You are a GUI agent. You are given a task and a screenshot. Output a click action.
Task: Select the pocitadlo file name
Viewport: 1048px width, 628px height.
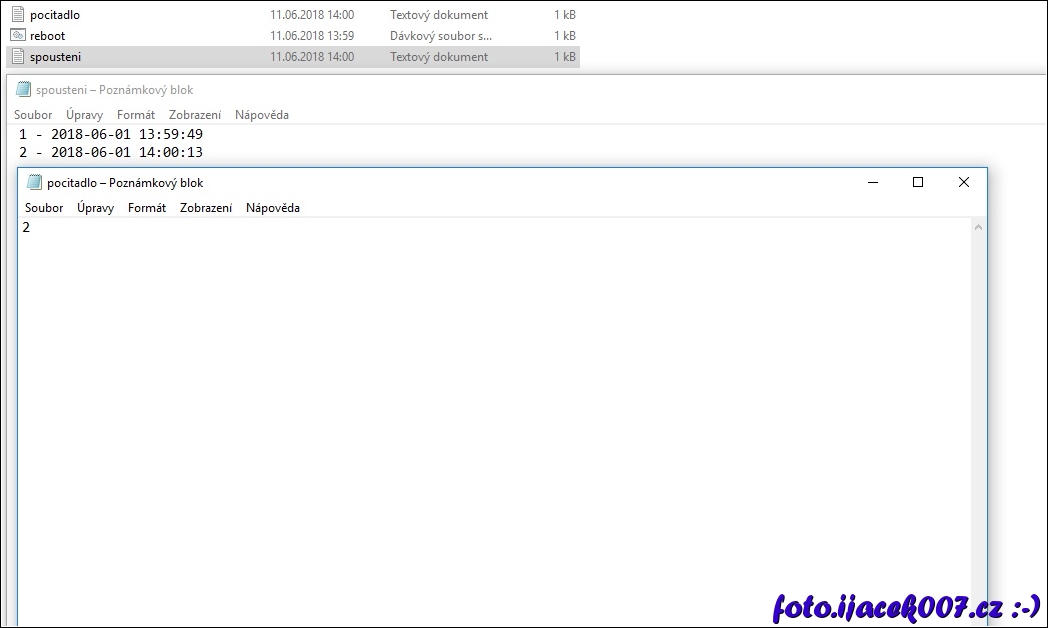55,15
